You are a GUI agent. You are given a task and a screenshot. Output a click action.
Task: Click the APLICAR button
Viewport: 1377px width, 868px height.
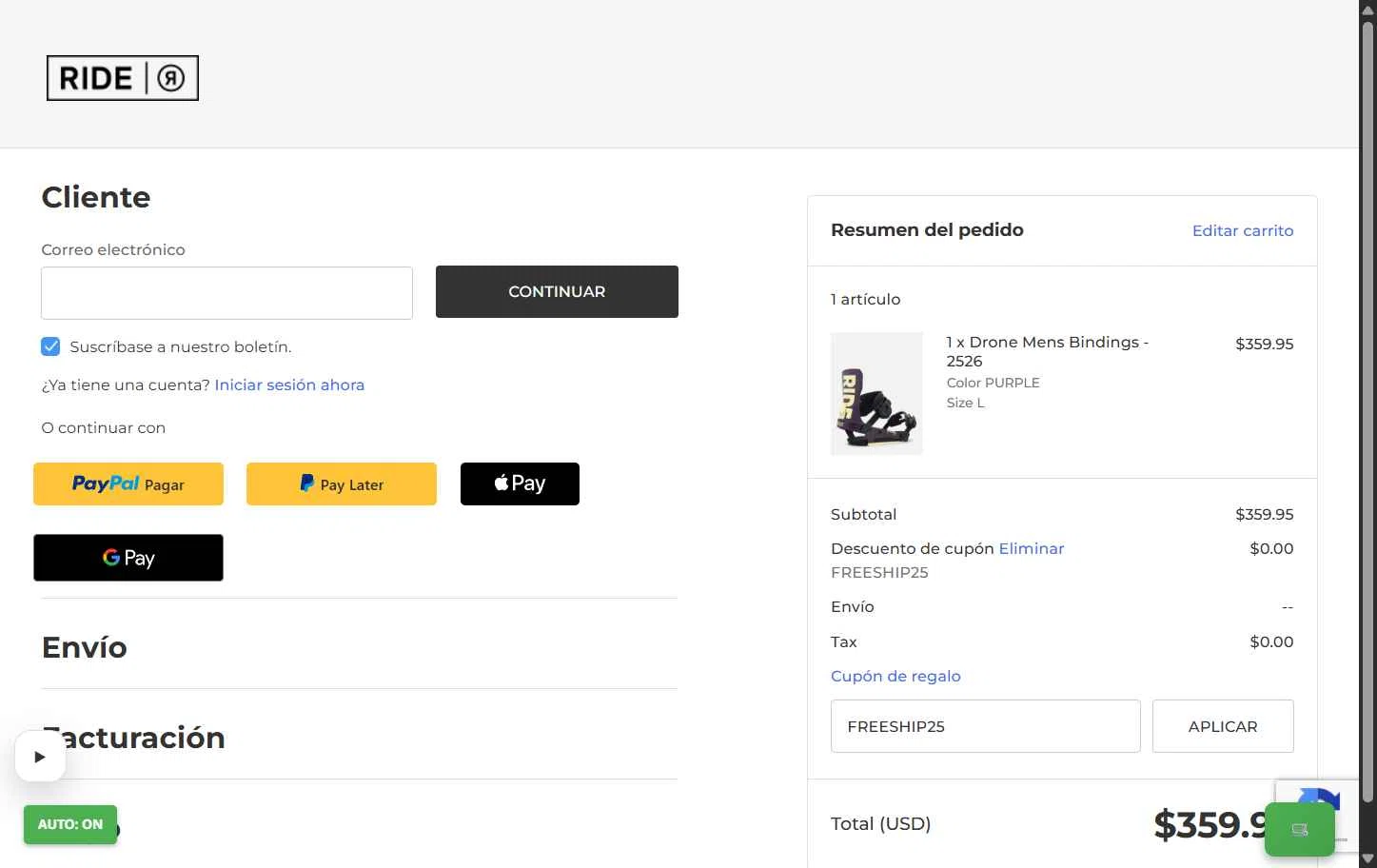tap(1223, 726)
